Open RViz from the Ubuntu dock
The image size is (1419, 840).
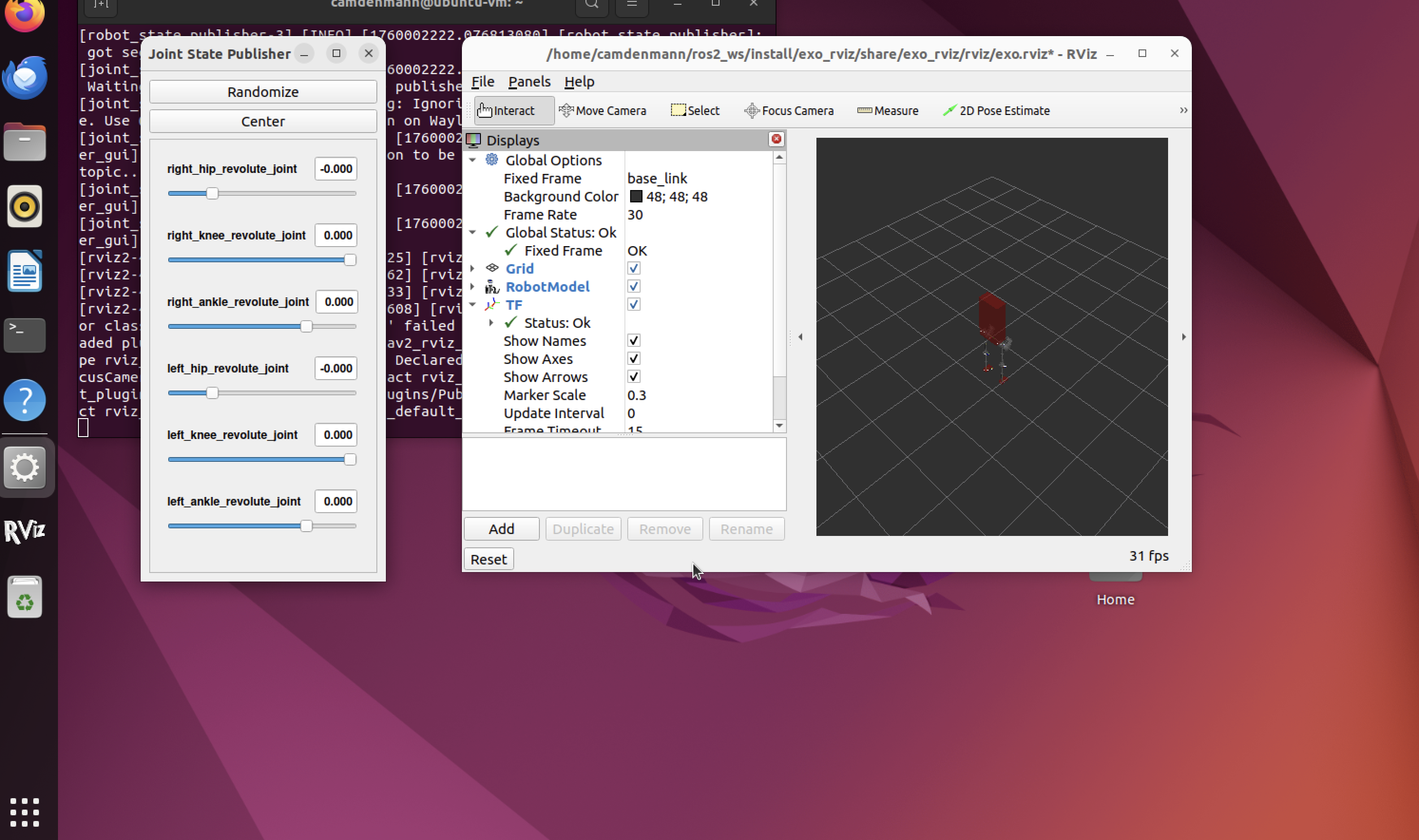(x=24, y=531)
